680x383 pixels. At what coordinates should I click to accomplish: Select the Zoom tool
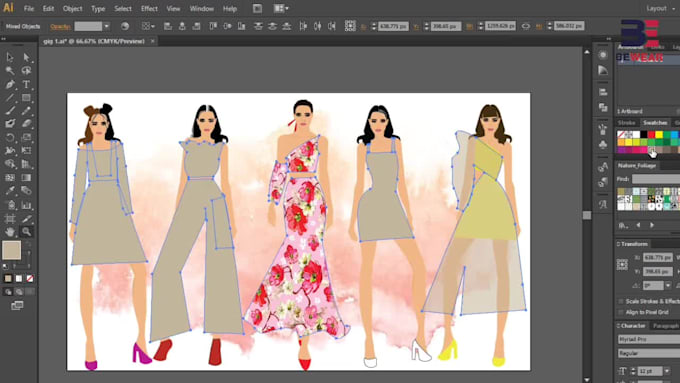pos(26,232)
